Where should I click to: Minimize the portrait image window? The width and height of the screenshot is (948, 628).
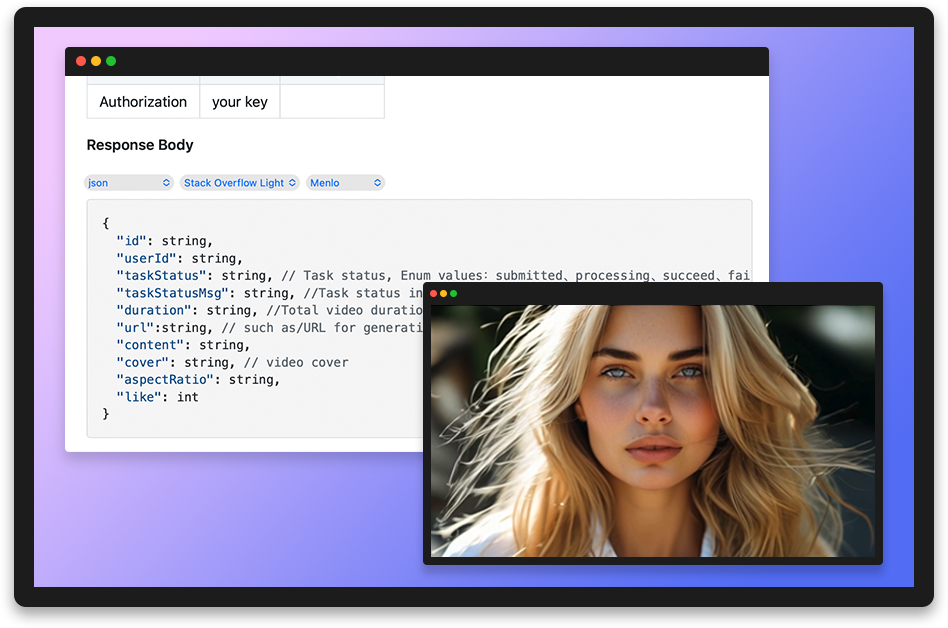click(x=443, y=294)
